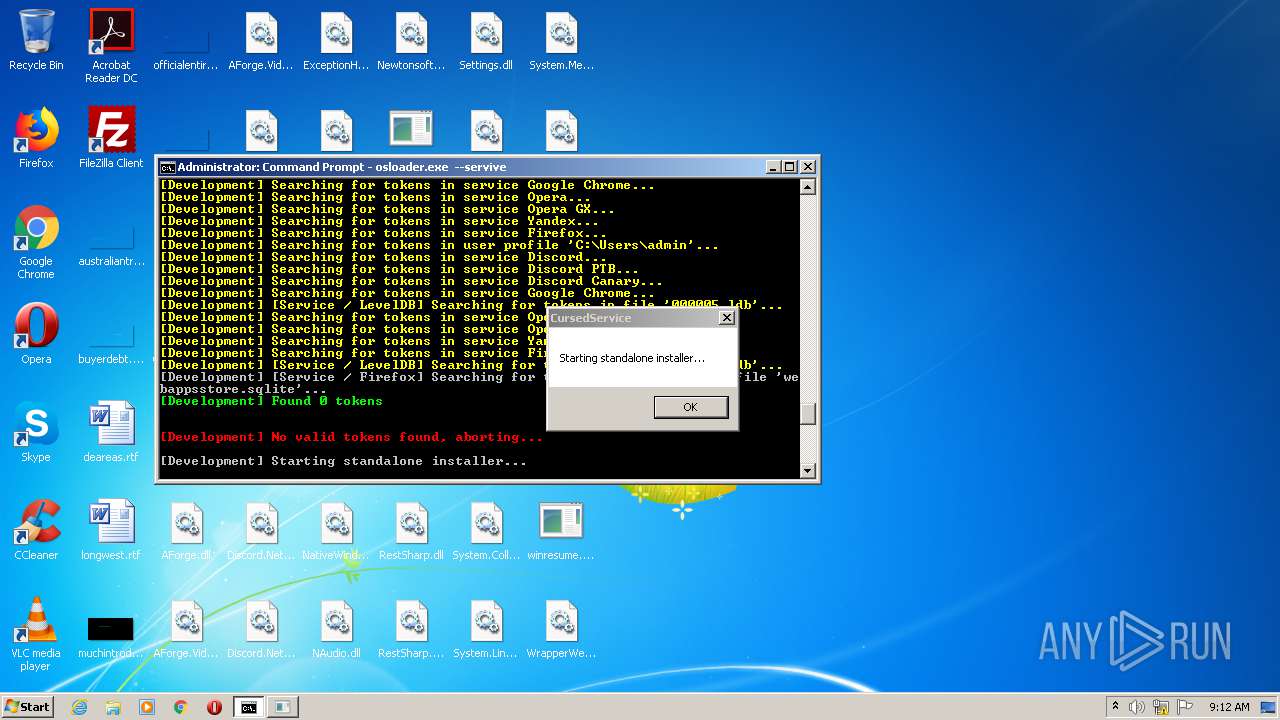Open the network status tray icon
Image resolution: width=1280 pixels, height=720 pixels.
(x=1161, y=707)
